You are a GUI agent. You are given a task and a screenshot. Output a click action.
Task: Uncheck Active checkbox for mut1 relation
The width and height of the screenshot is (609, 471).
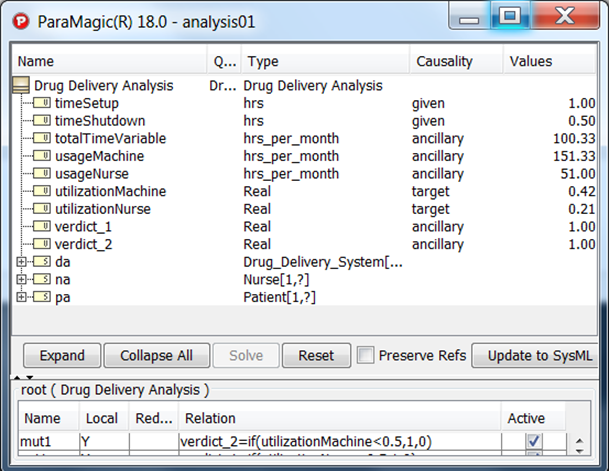click(x=534, y=441)
